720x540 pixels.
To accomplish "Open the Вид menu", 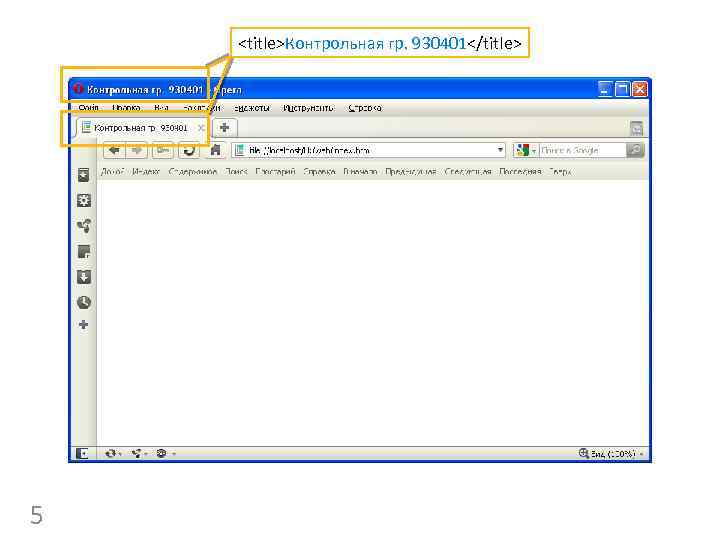I will pos(161,108).
